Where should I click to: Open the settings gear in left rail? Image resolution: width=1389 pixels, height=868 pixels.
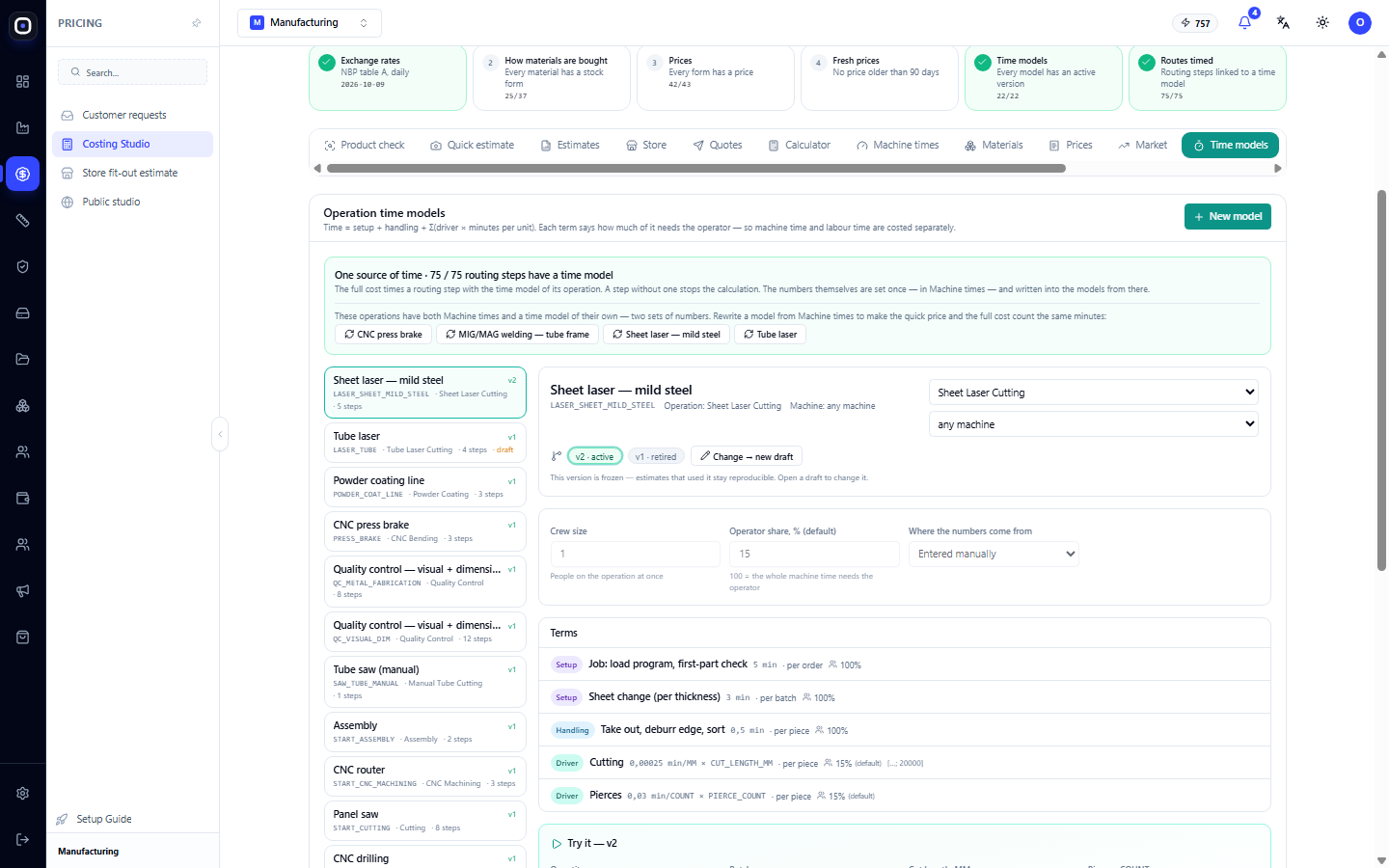[23, 793]
